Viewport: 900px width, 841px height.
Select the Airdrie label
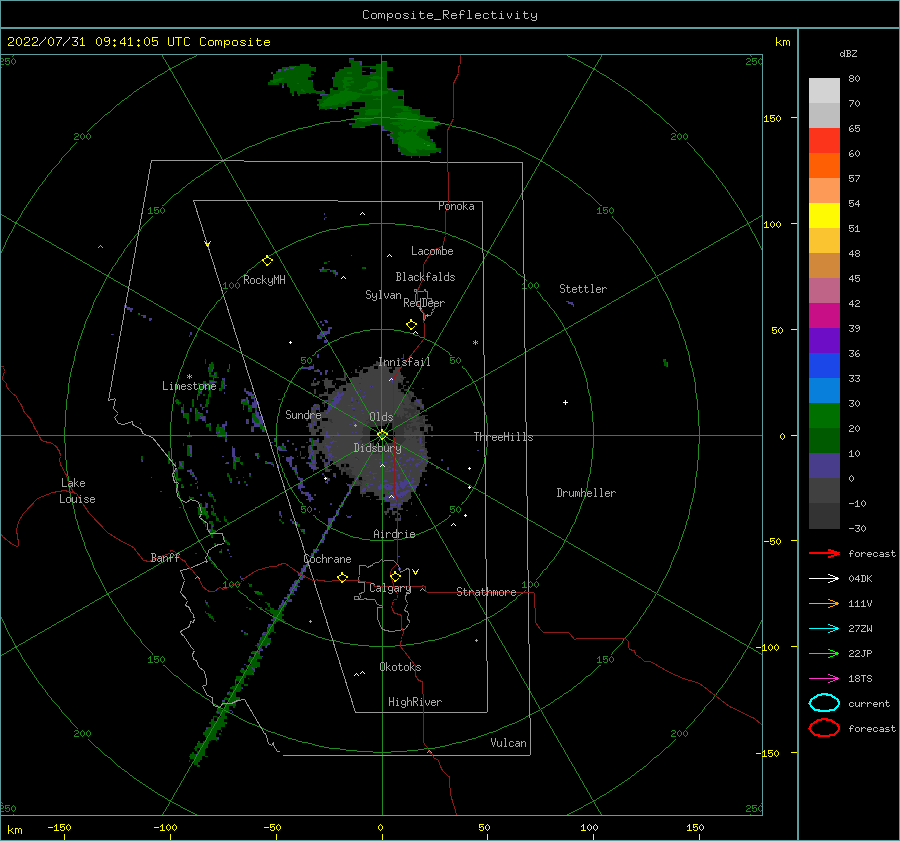click(394, 534)
